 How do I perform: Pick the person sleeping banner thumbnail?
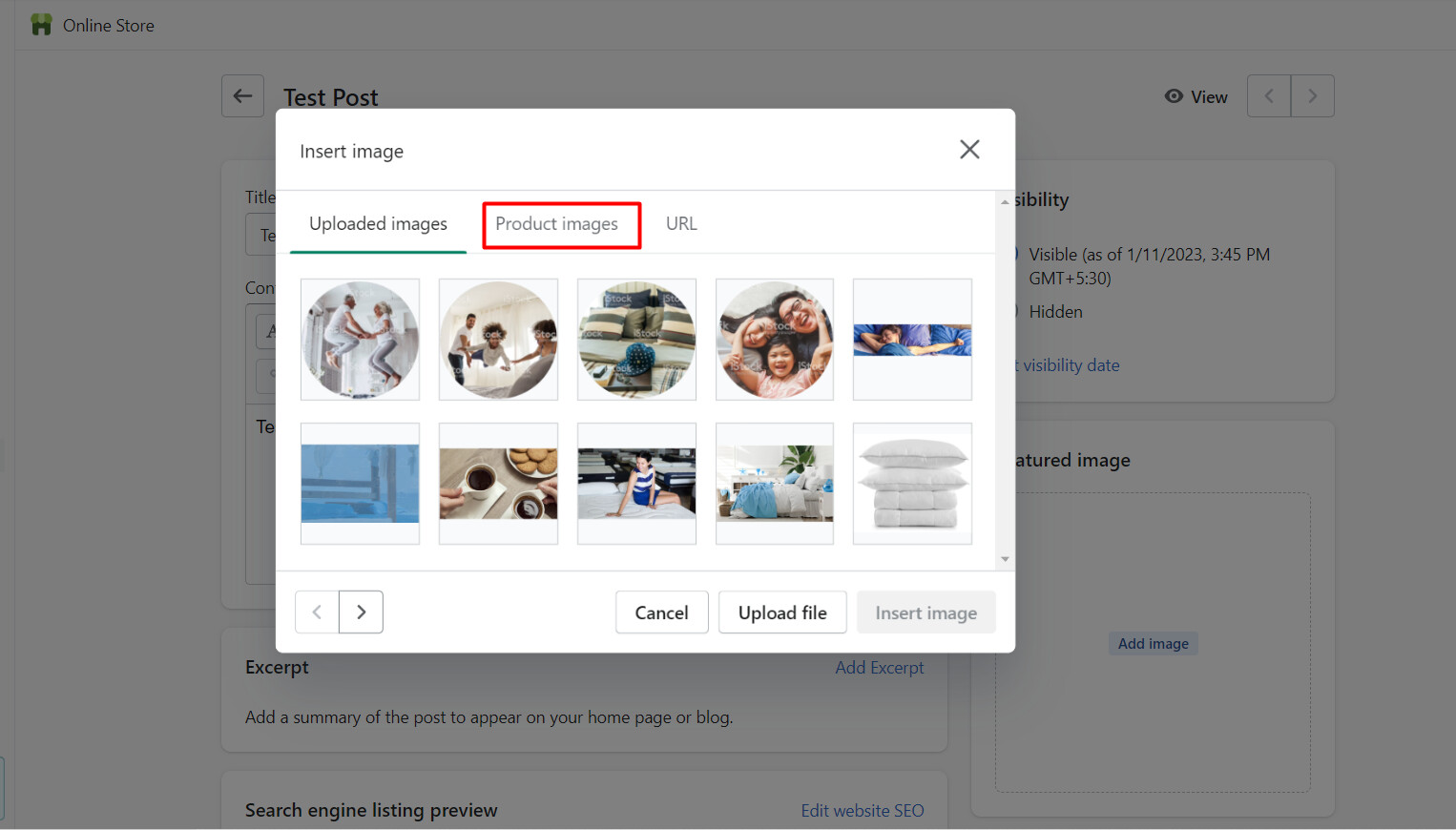(912, 340)
